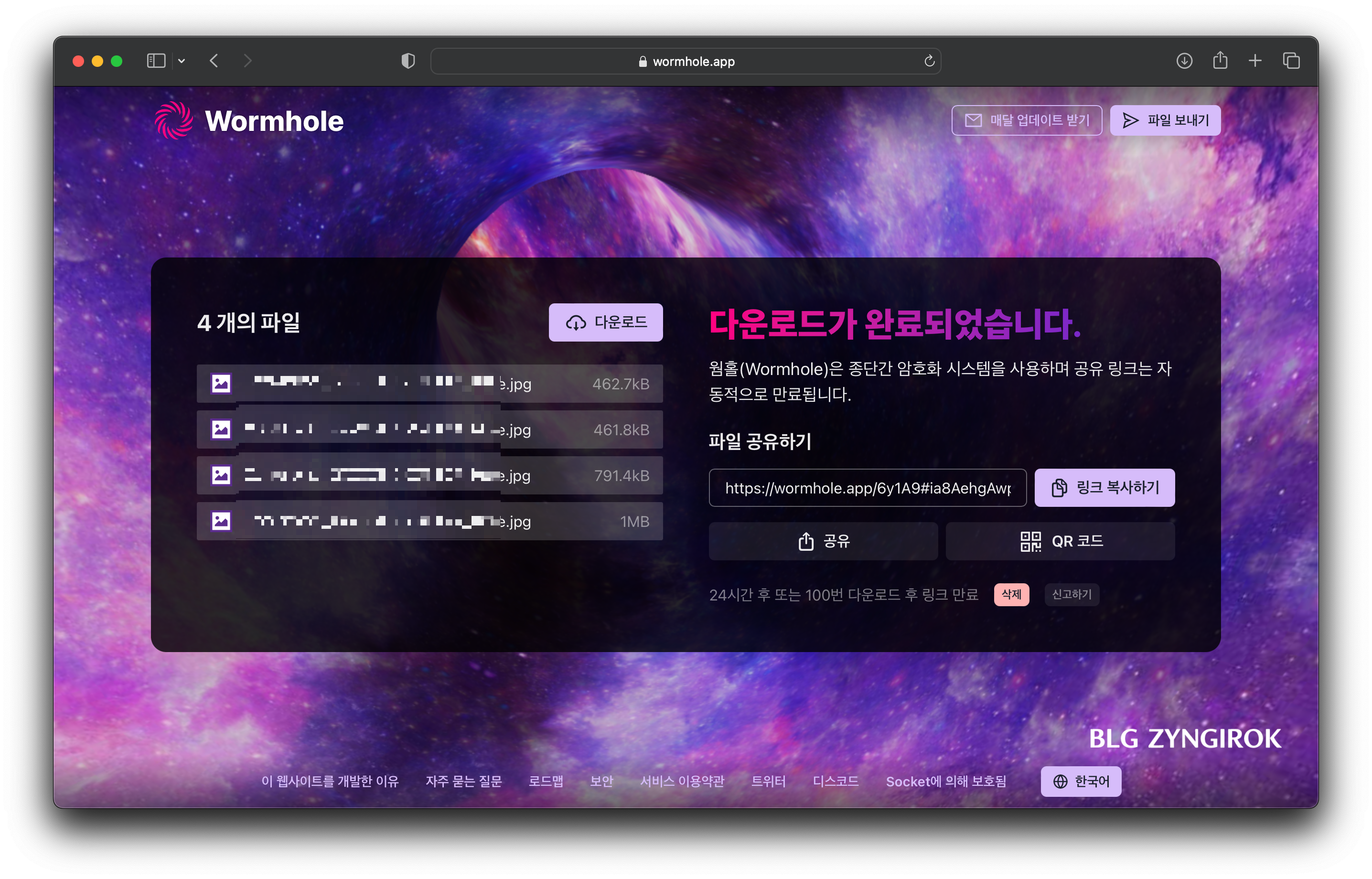Open the 서비스 이용약관 footer menu item
This screenshot has width=1372, height=879.
[x=683, y=781]
